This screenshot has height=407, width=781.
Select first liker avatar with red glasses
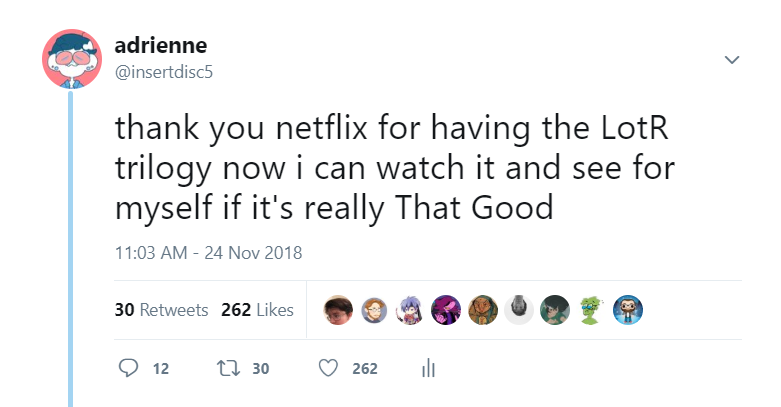[338, 310]
